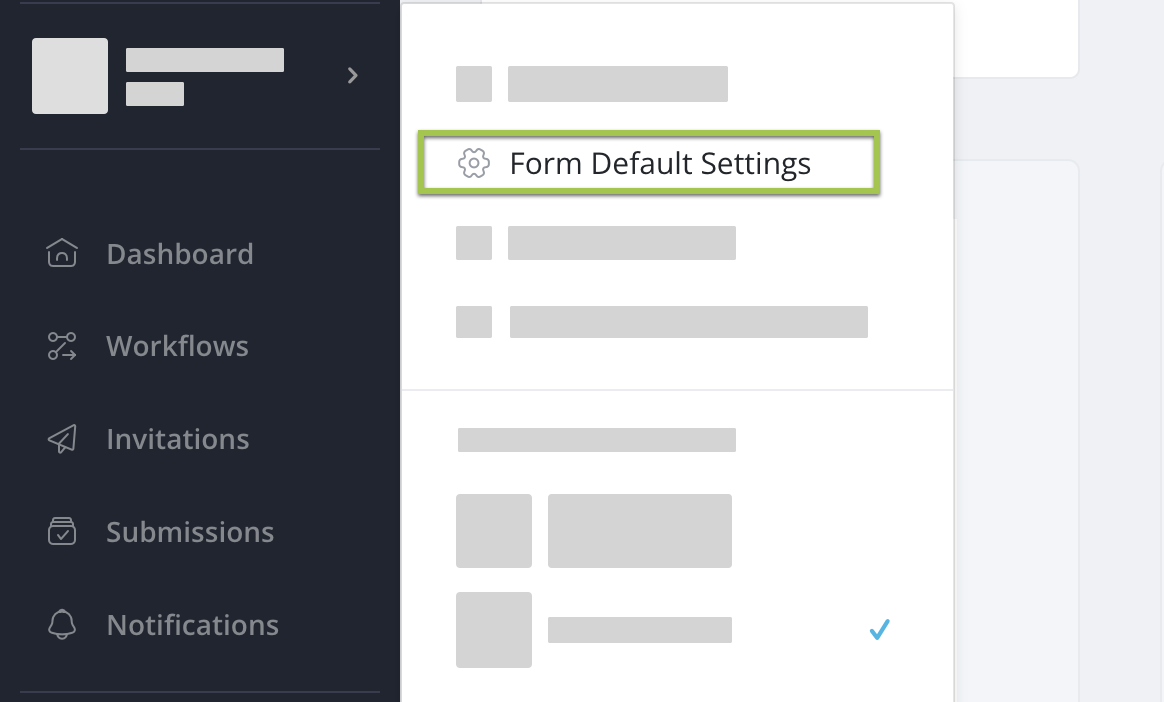Select the Form Default Settings text
The height and width of the screenshot is (702, 1164).
pyautogui.click(x=660, y=163)
